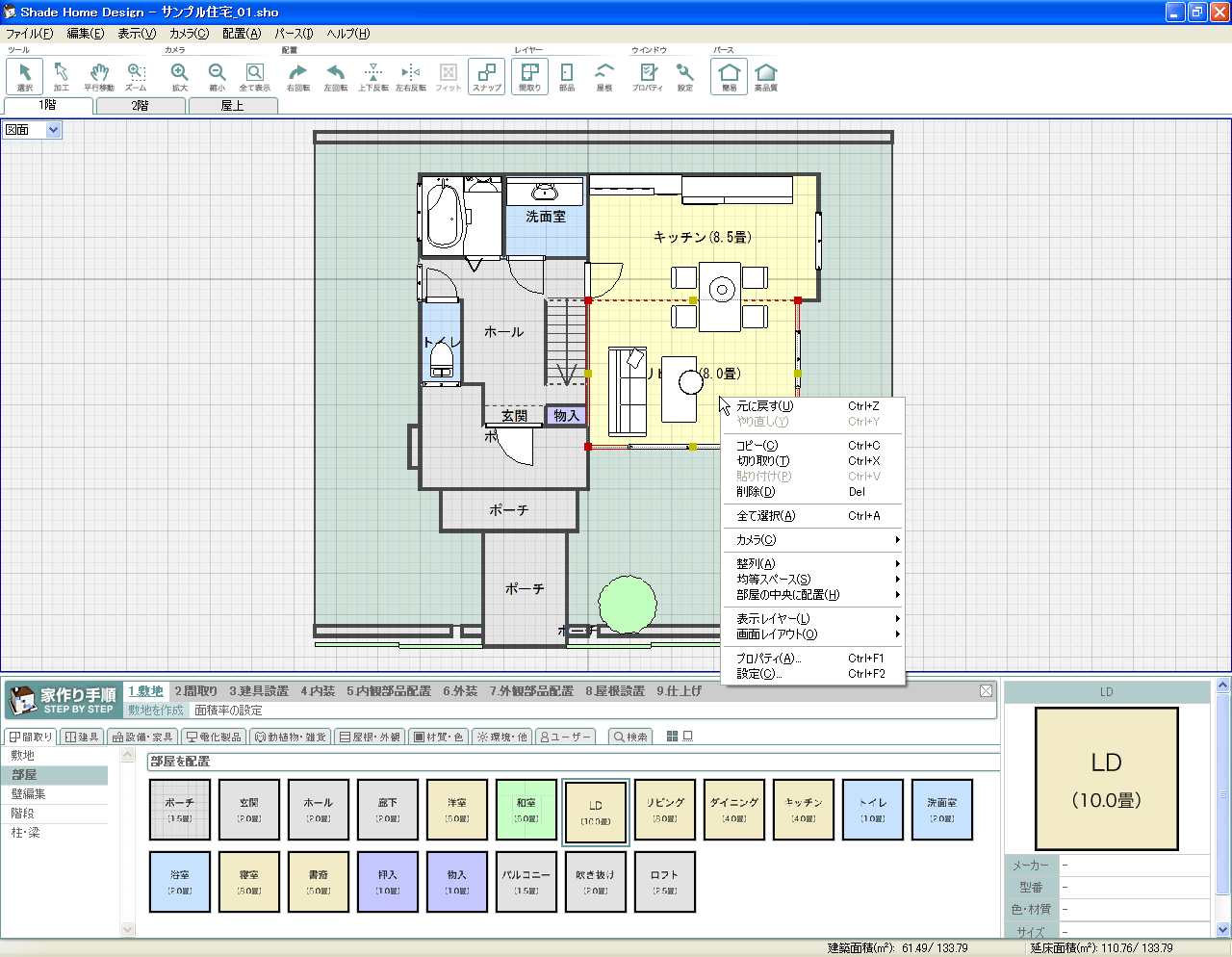The image size is (1232, 957).
Task: Go to step 3.建具設置
Action: [x=259, y=691]
